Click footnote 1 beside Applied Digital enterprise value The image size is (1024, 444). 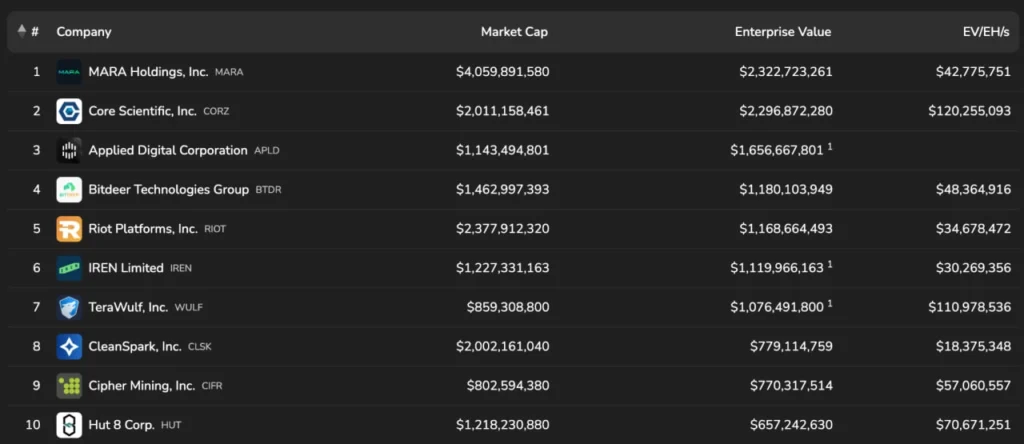click(x=830, y=147)
